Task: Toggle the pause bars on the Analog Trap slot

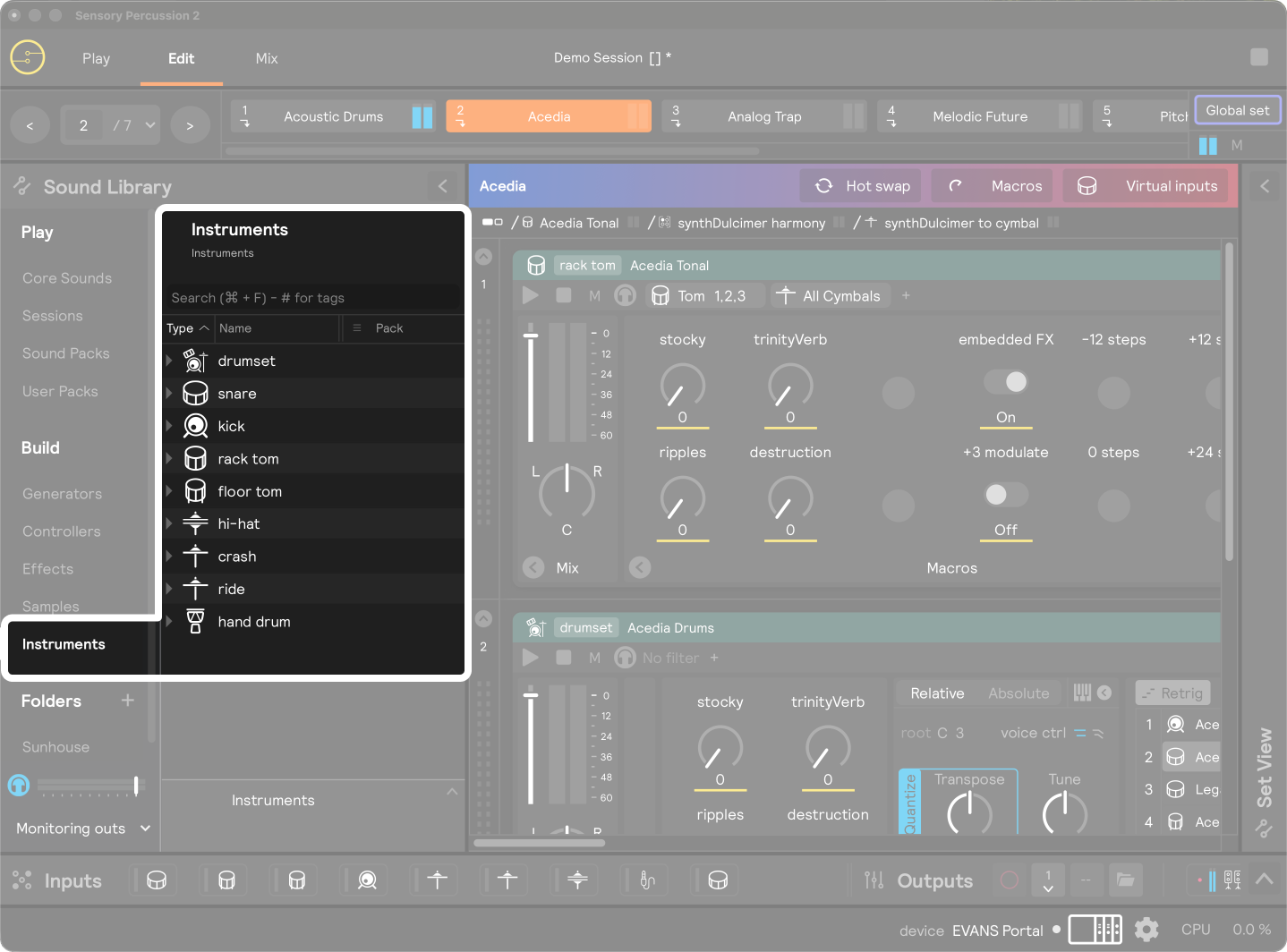Action: pos(854,116)
